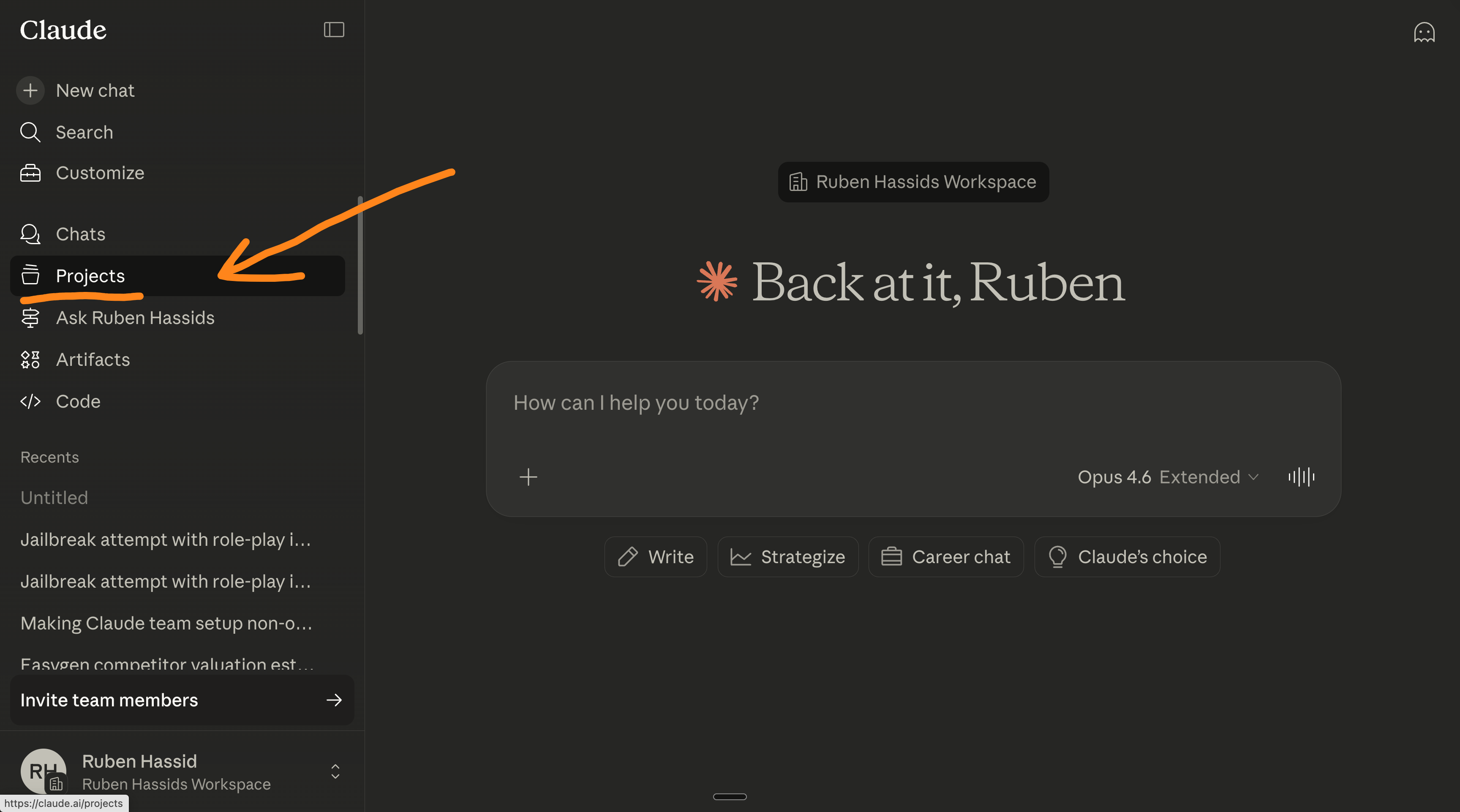Open Search with the magnifier icon
The width and height of the screenshot is (1460, 812).
[x=30, y=132]
